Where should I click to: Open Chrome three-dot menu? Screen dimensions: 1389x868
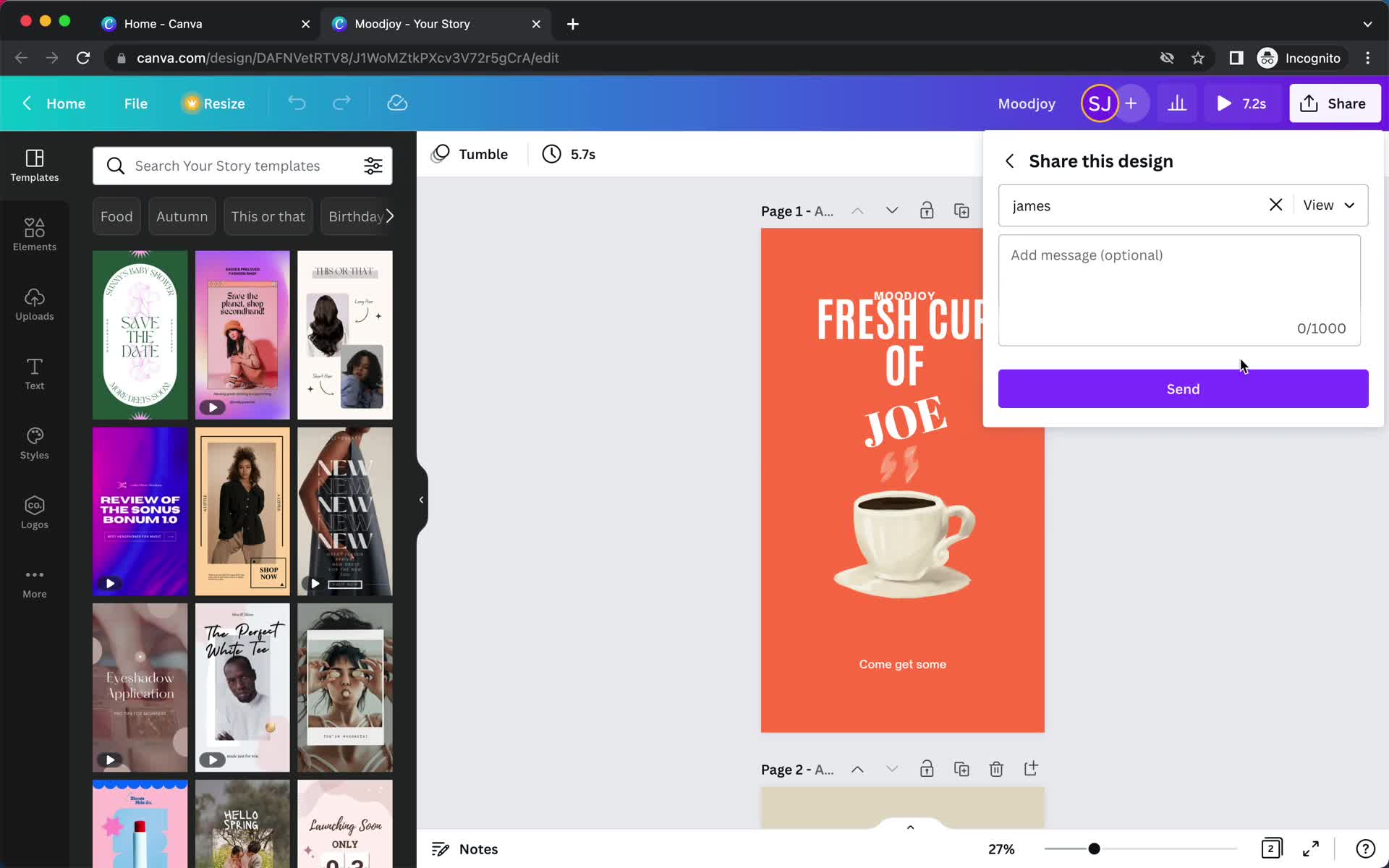coord(1367,58)
